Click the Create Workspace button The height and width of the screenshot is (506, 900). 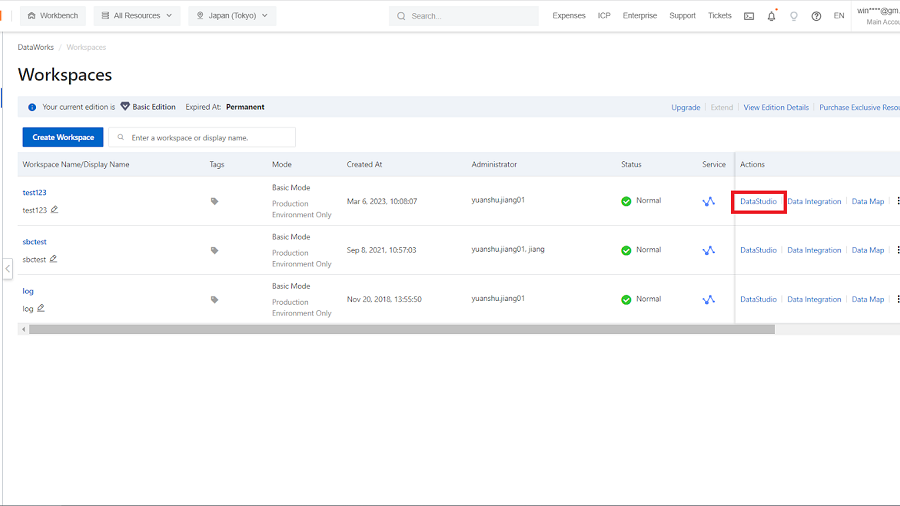[x=63, y=137]
